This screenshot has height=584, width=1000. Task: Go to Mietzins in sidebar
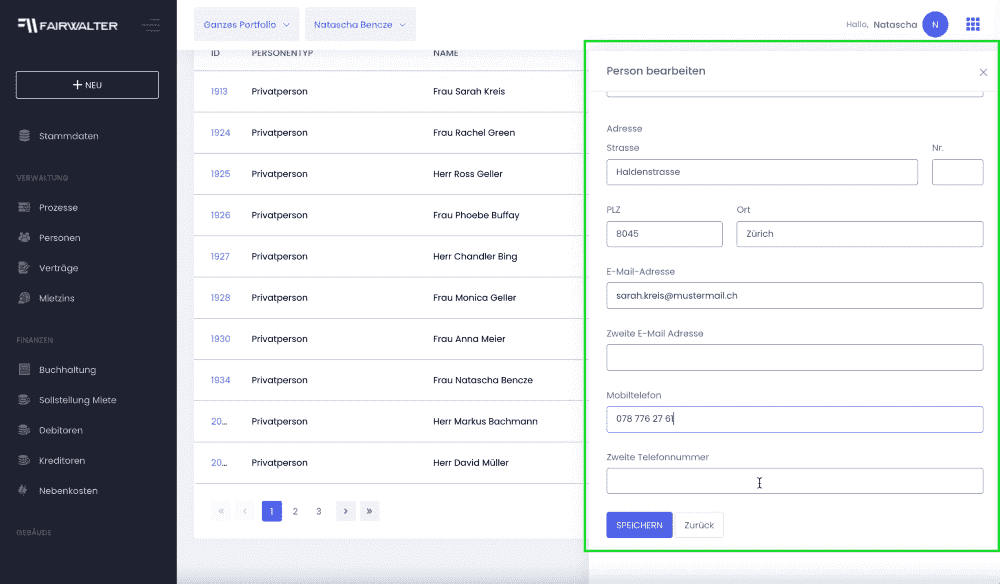pyautogui.click(x=56, y=298)
